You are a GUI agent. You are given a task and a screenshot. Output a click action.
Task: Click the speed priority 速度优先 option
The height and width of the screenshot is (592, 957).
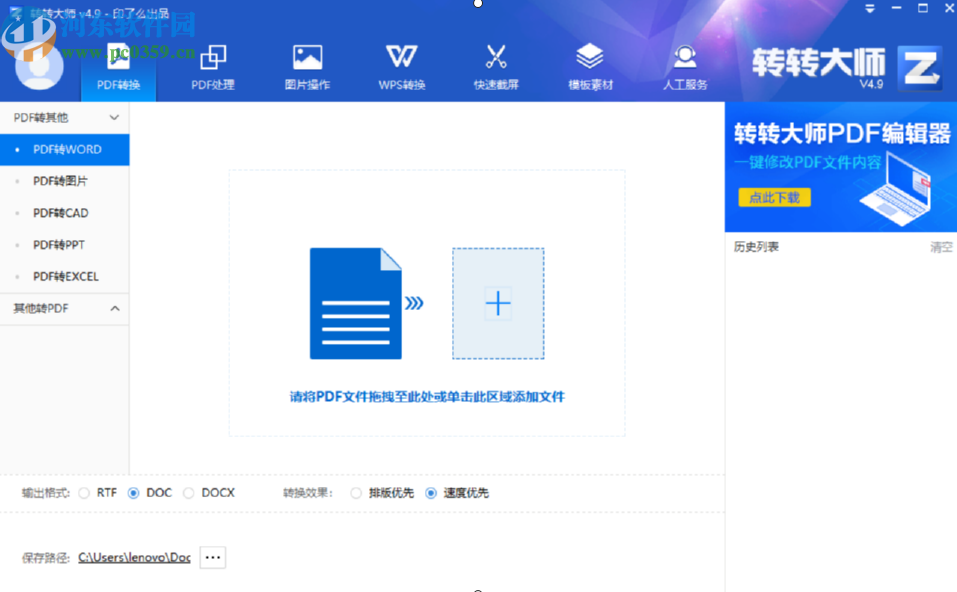click(430, 492)
